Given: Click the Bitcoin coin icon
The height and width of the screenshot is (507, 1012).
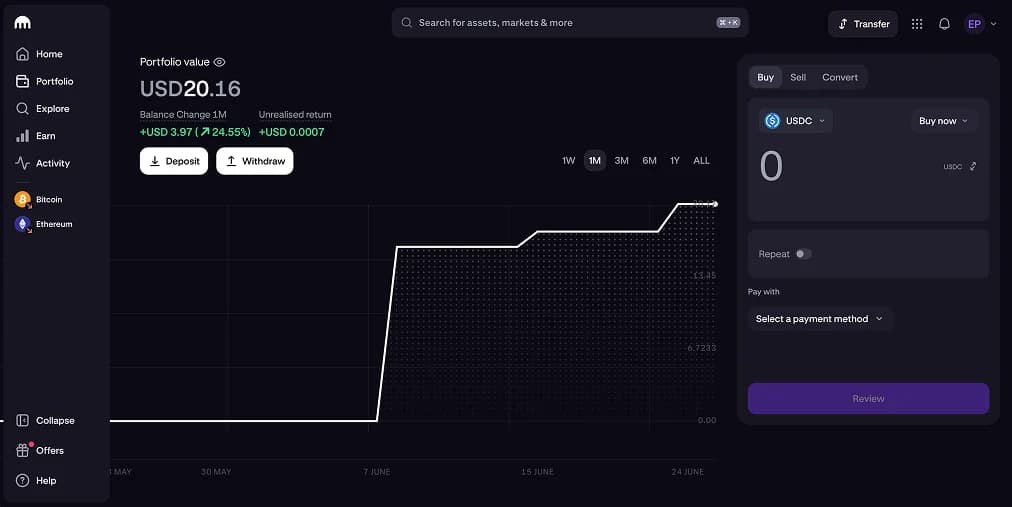Looking at the screenshot, I should [x=23, y=199].
